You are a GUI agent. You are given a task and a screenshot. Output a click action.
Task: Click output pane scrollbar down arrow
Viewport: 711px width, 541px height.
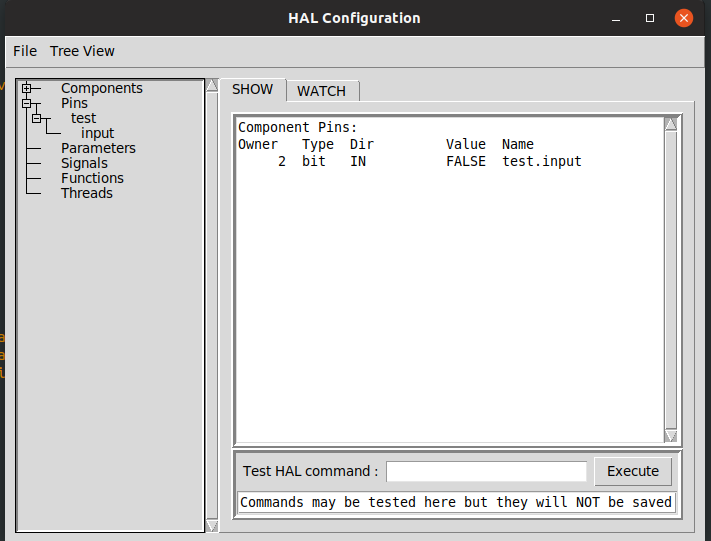(671, 436)
